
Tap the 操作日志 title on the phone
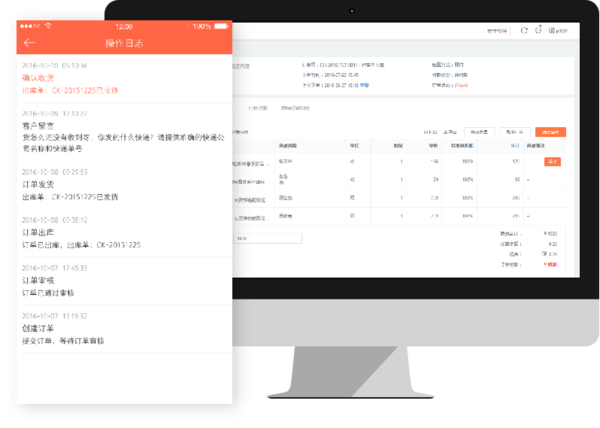pos(124,43)
